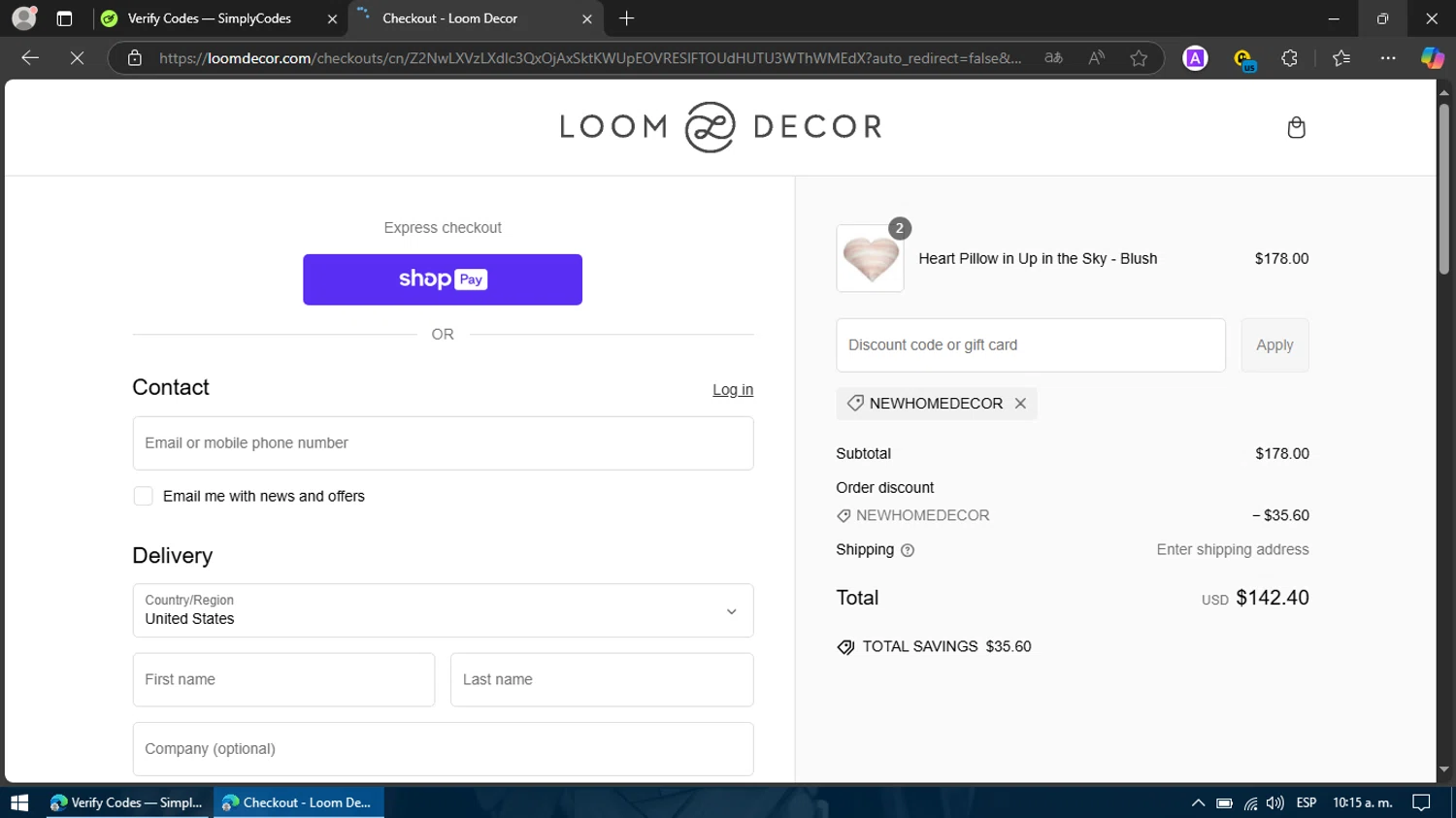Open the Copilot sidebar icon
Screen dimensions: 1456x818
pyautogui.click(x=1432, y=58)
